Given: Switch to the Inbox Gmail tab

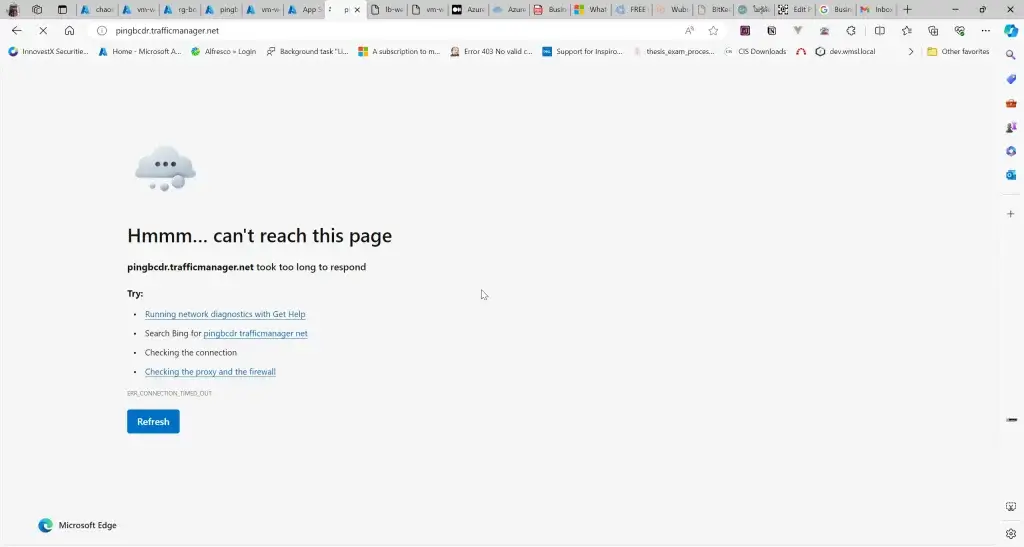Looking at the screenshot, I should click(x=877, y=9).
